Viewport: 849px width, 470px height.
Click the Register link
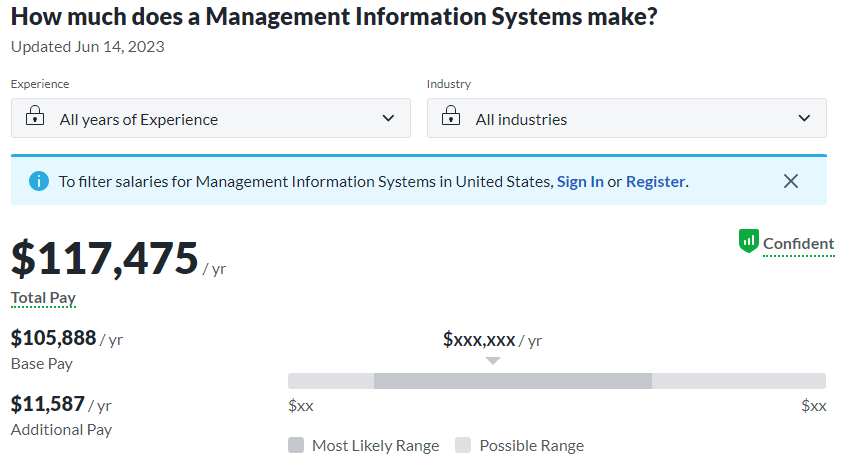[655, 181]
